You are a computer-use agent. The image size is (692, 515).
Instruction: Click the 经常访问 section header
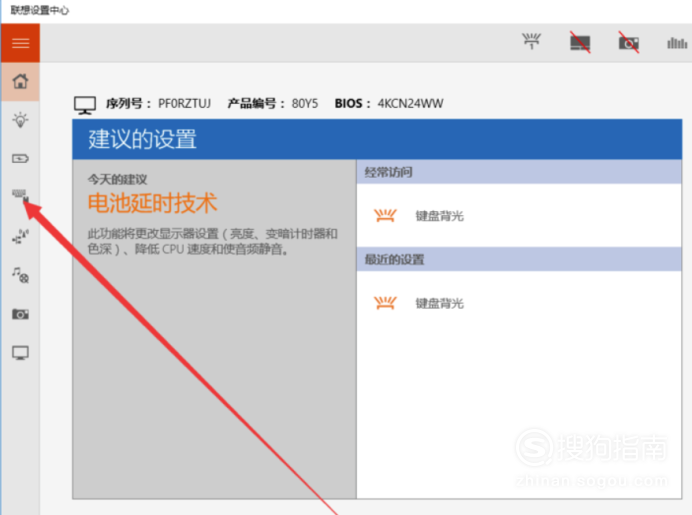[x=519, y=172]
